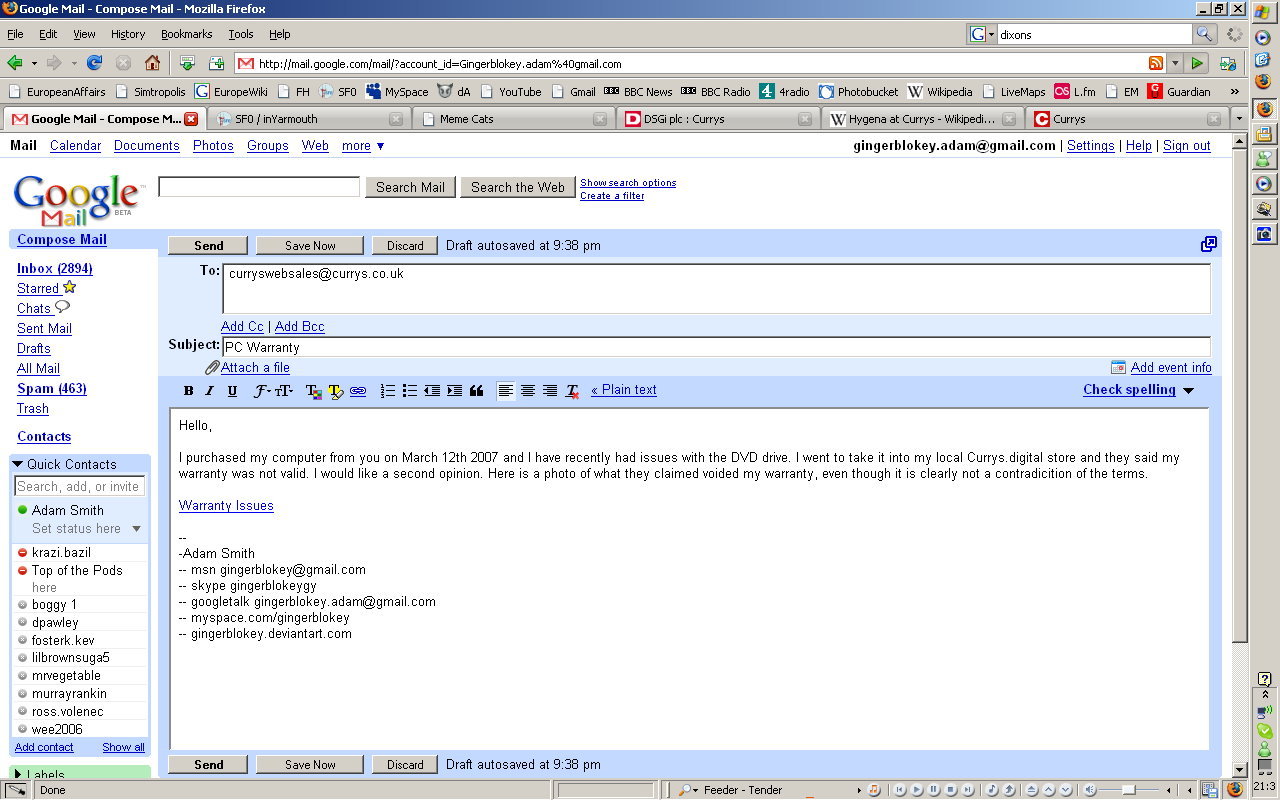Screen dimensions: 1280x800
Task: Open the Bookmarks menu
Action: (186, 34)
